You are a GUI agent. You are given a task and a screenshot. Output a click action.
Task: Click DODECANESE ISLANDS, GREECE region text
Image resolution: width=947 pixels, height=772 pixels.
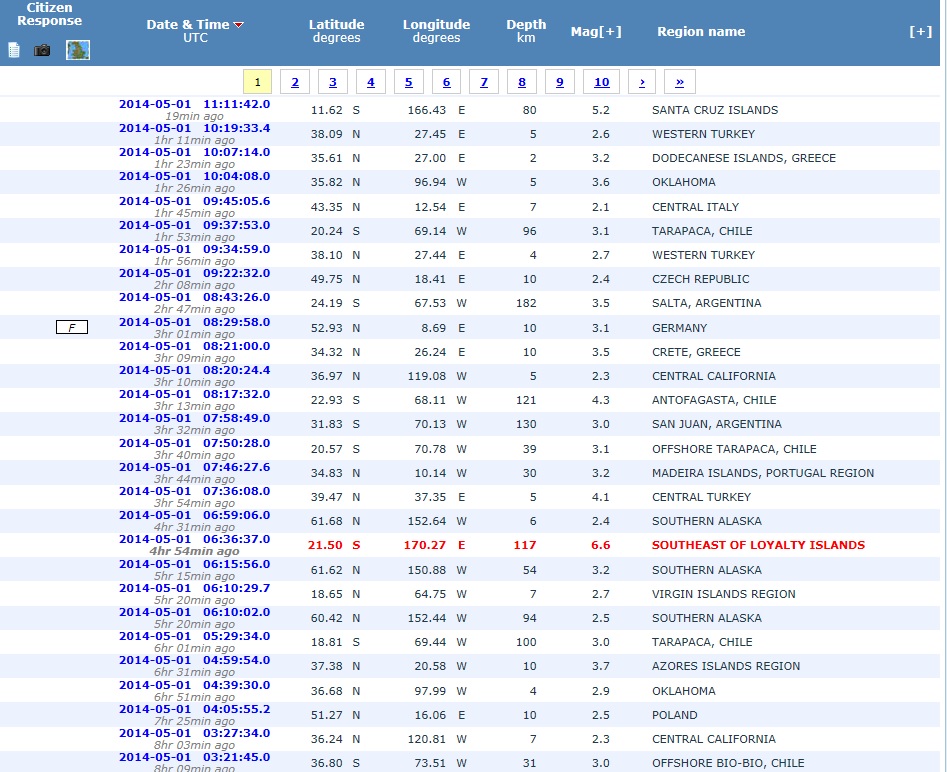click(x=744, y=158)
